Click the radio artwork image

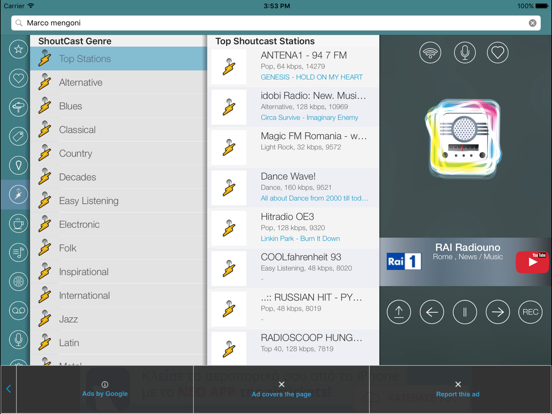point(464,138)
